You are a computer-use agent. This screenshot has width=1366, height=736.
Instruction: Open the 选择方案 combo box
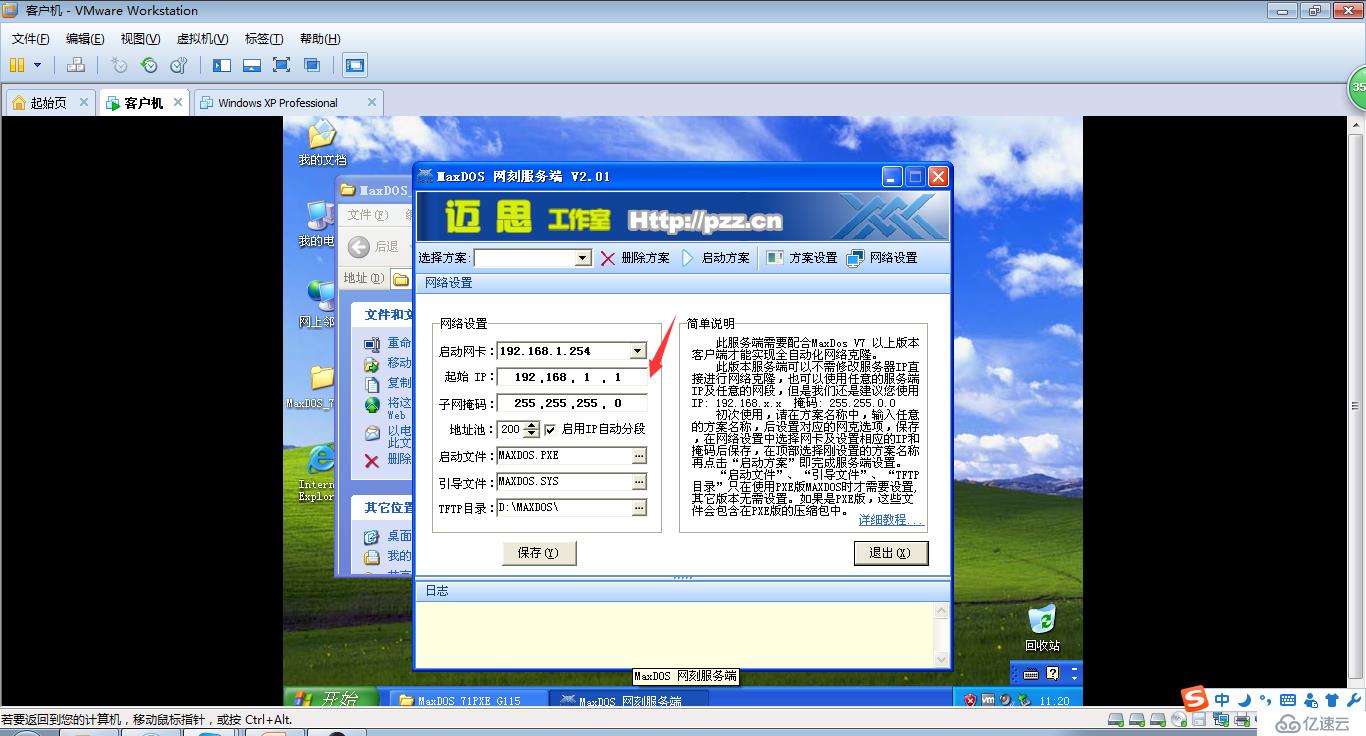click(x=533, y=258)
